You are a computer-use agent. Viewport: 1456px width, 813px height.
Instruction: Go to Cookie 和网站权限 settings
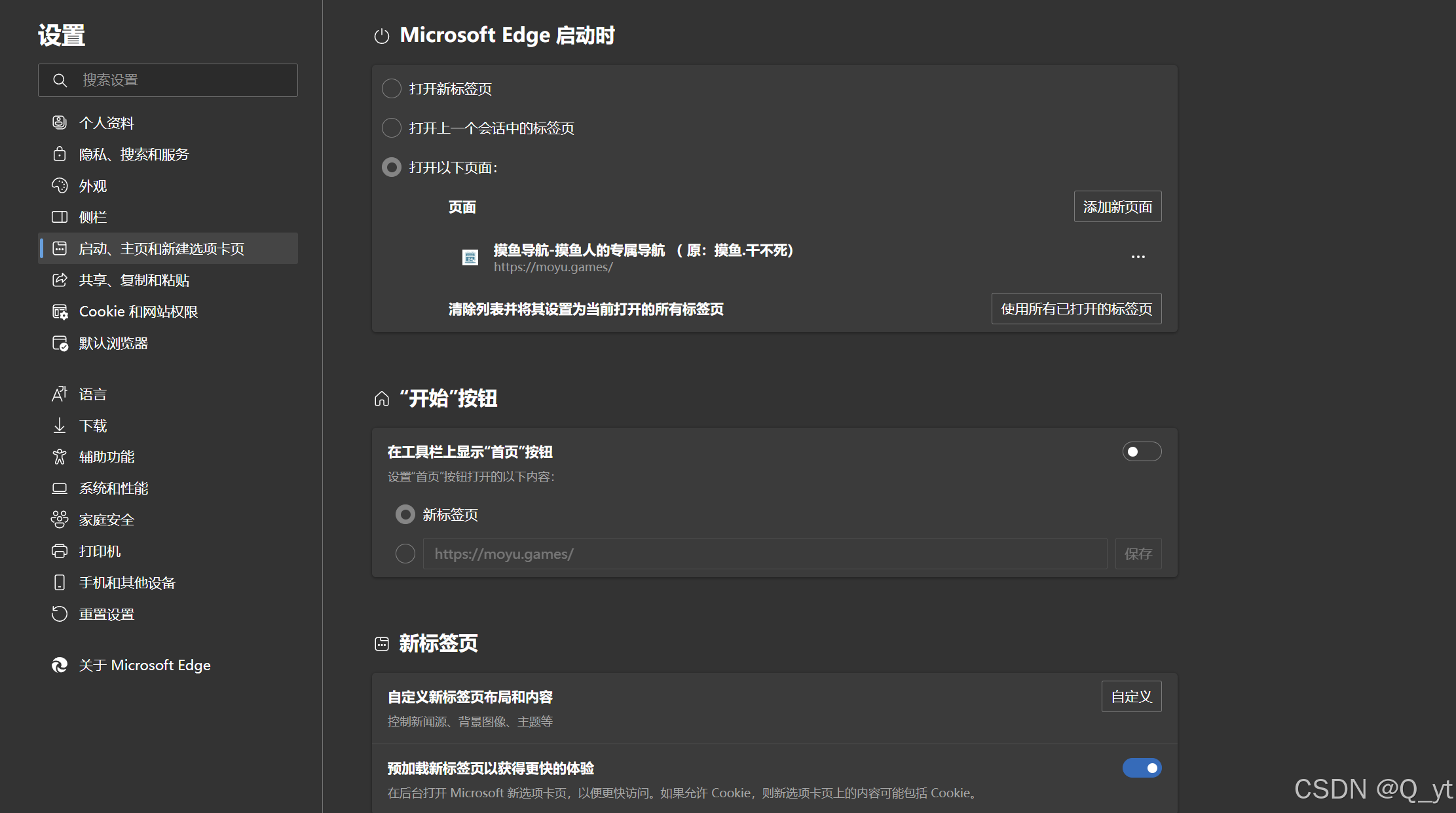pyautogui.click(x=138, y=312)
